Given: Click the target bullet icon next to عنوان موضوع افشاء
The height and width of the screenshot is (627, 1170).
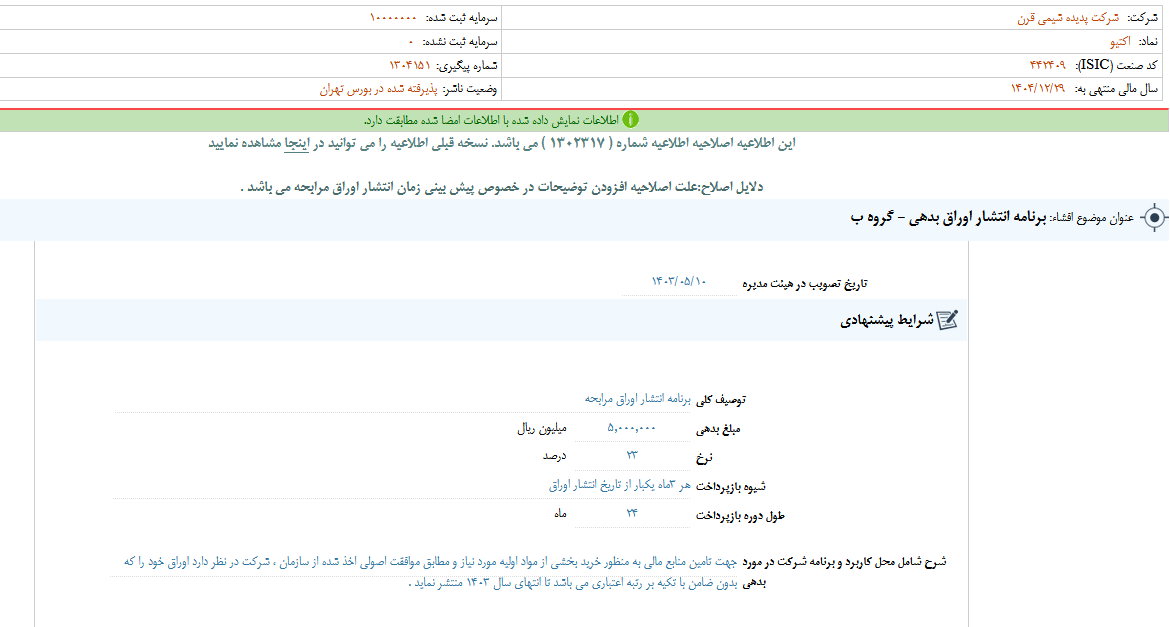Looking at the screenshot, I should point(1157,215).
